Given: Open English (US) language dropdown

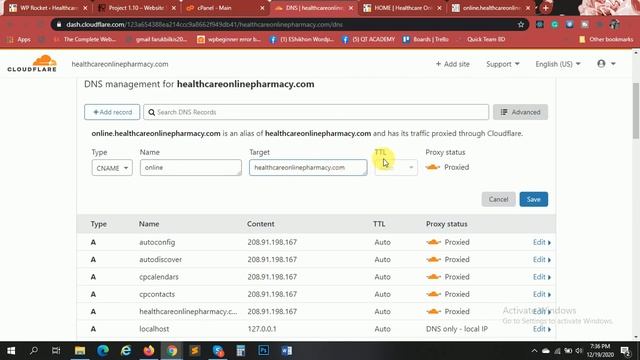Looking at the screenshot, I should click(558, 64).
